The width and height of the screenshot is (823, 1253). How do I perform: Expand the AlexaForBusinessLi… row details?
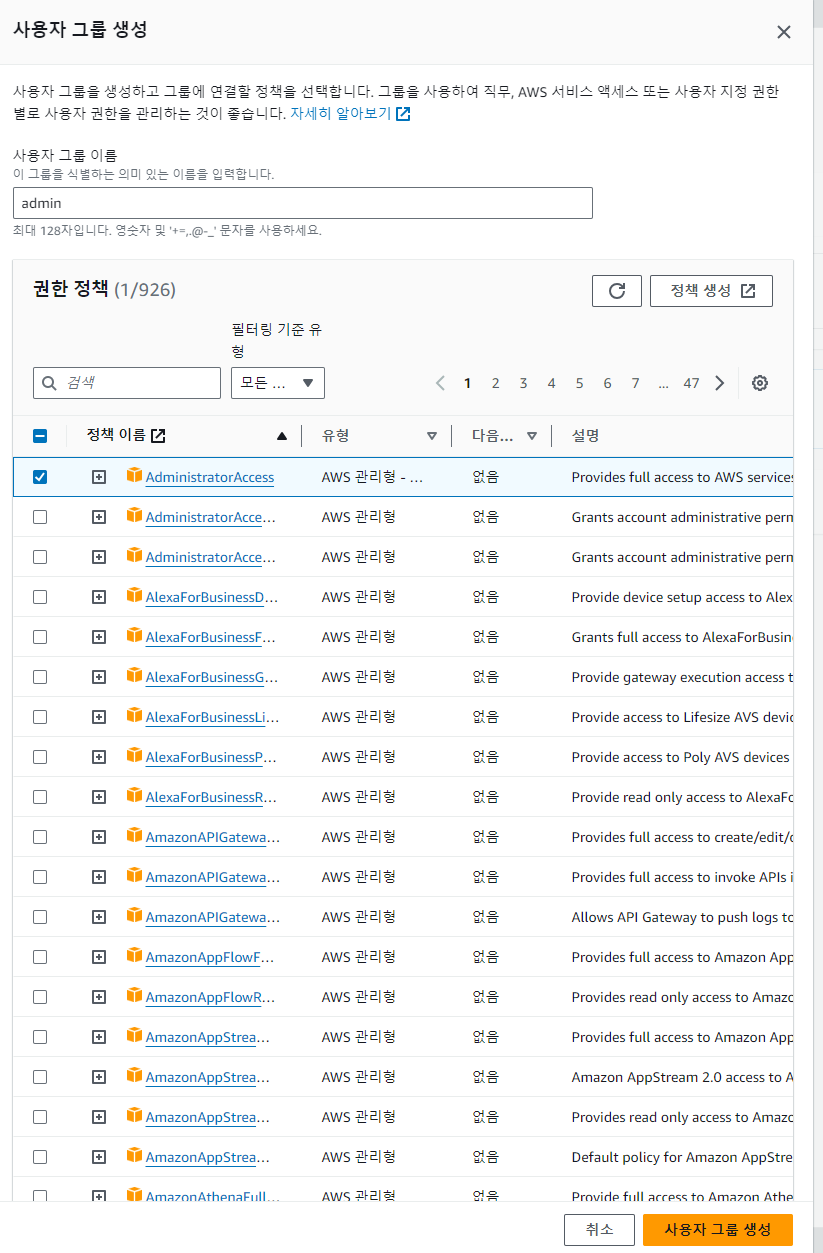pyautogui.click(x=98, y=717)
